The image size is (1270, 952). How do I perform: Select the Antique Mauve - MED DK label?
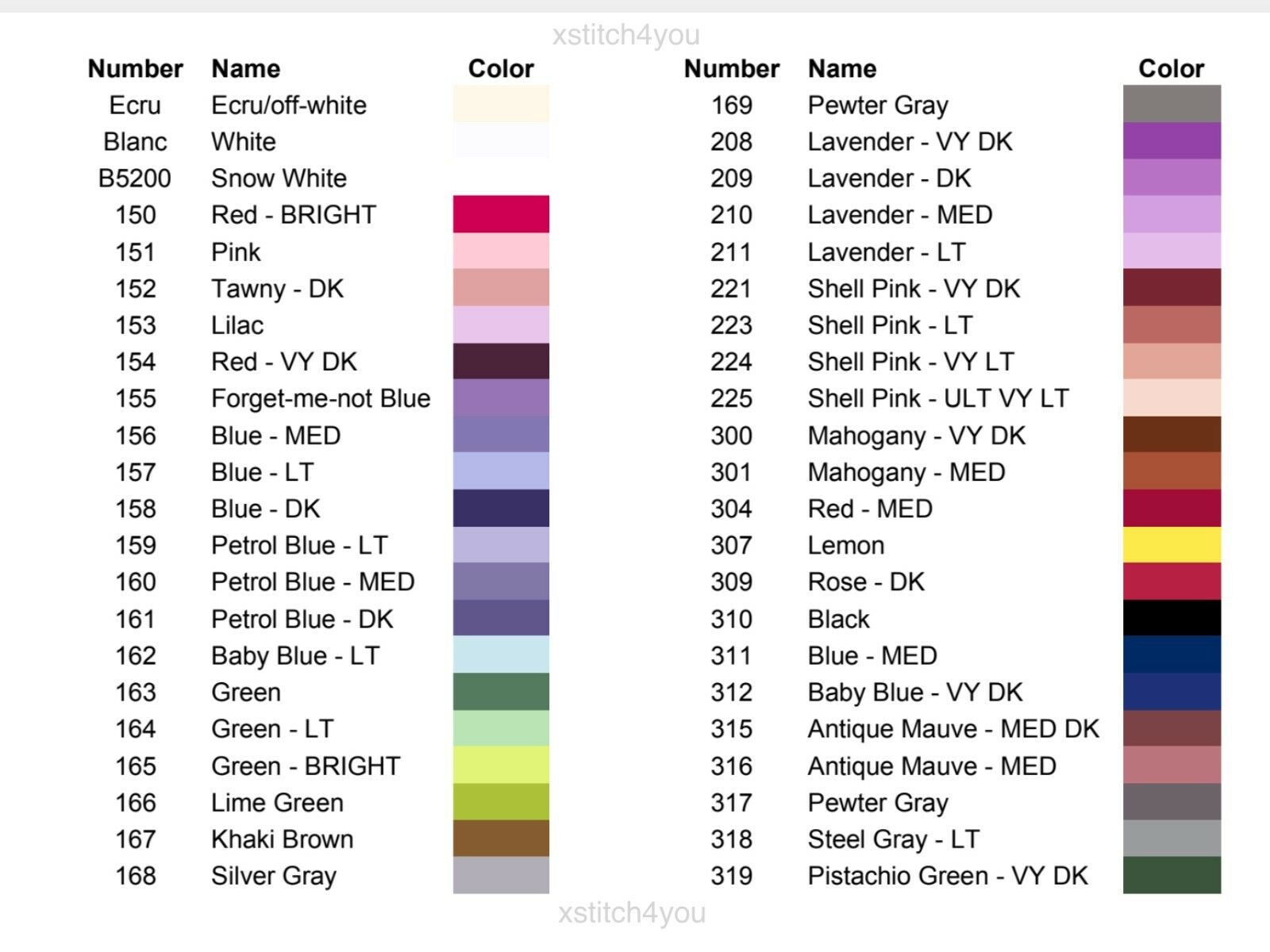(953, 728)
